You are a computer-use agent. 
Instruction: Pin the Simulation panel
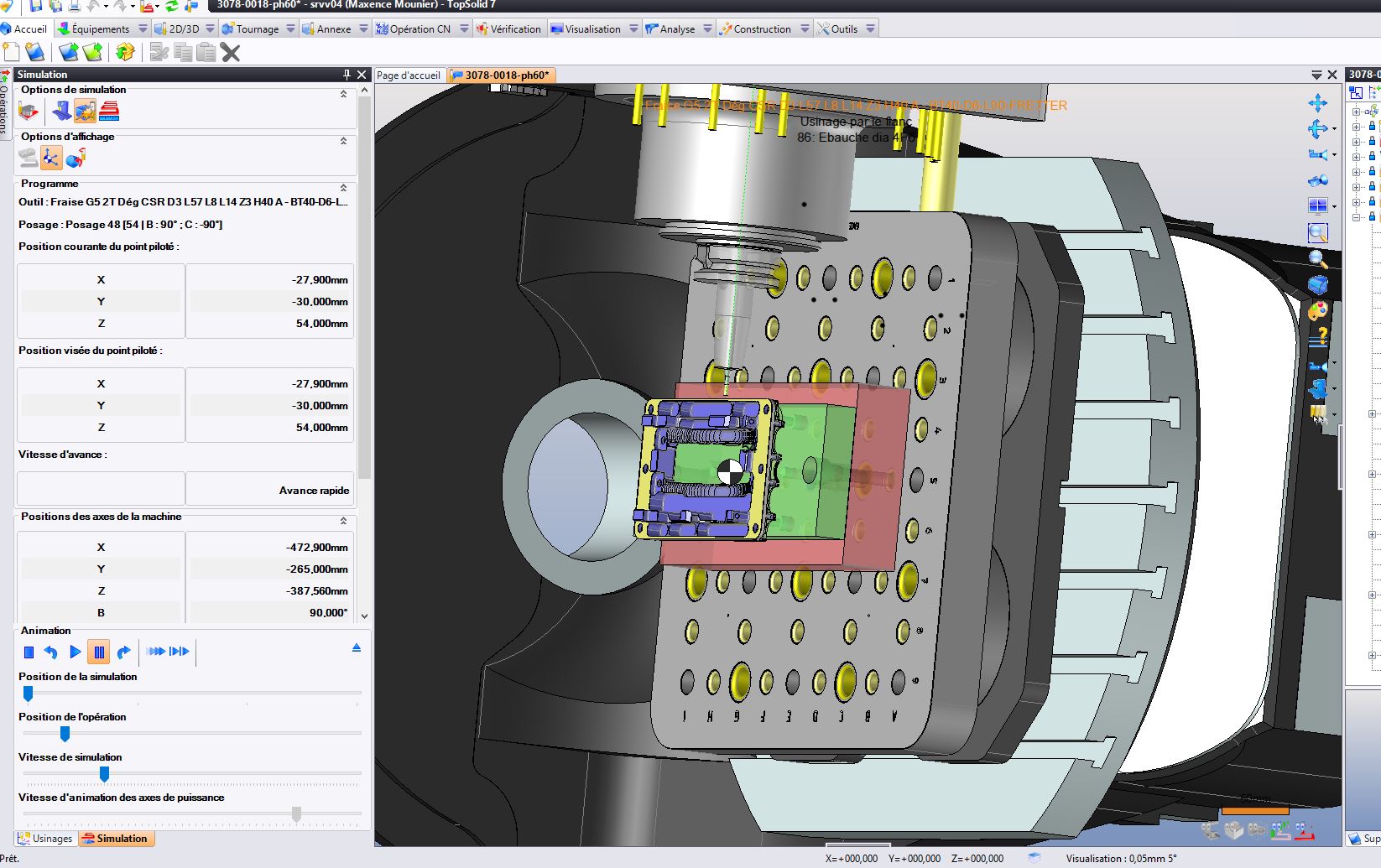pos(347,75)
